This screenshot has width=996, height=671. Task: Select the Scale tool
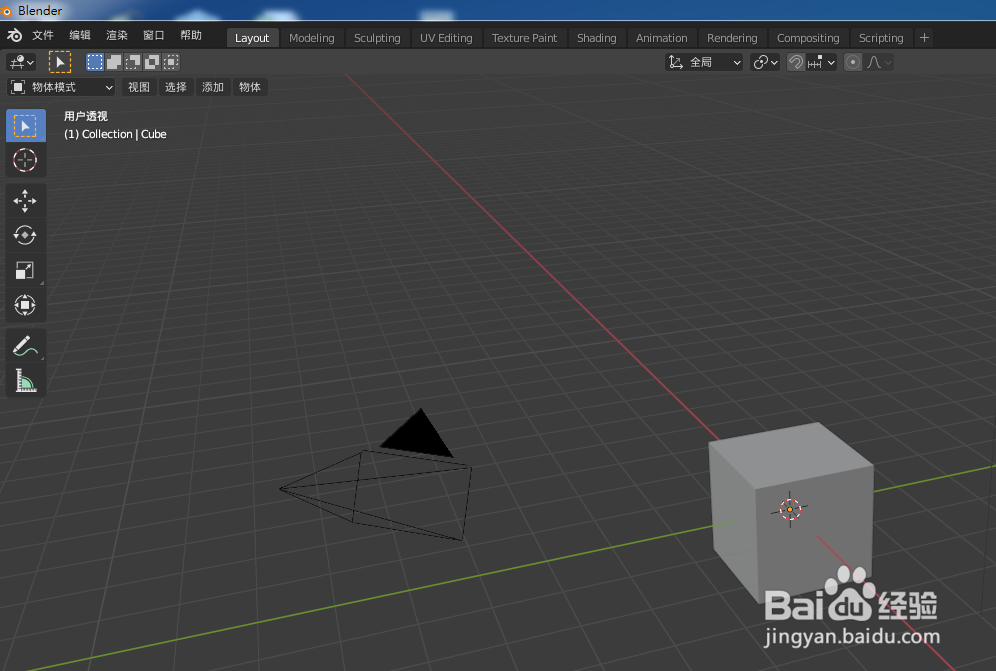25,270
